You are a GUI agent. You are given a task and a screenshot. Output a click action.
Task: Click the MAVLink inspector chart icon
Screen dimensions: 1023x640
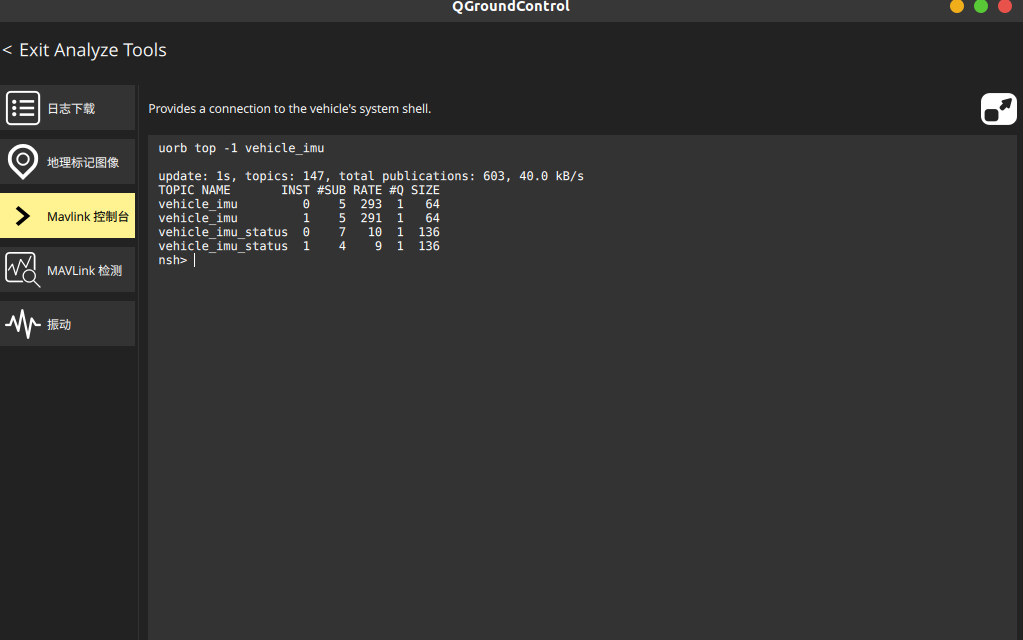tap(23, 270)
